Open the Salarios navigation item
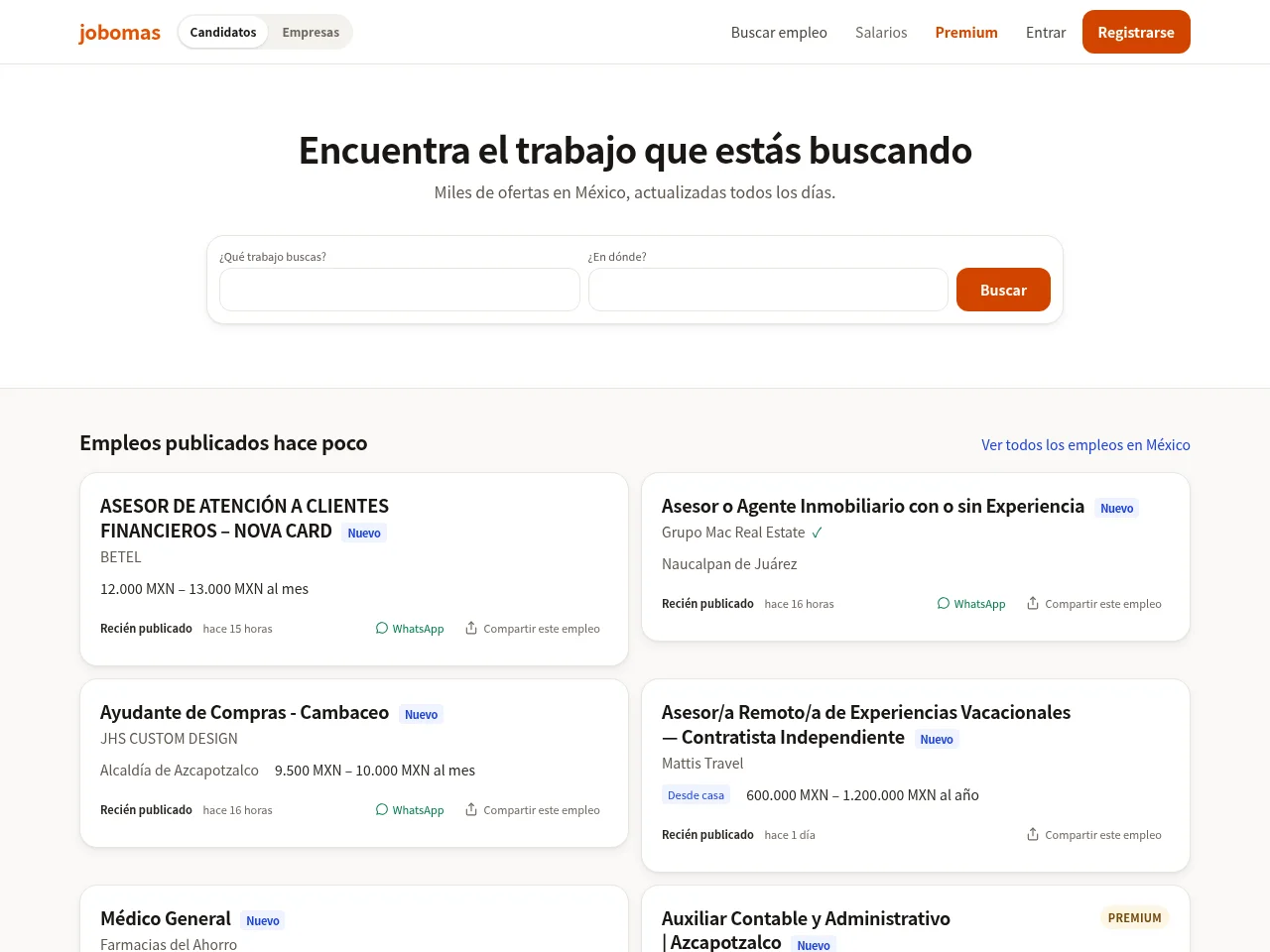 (881, 32)
